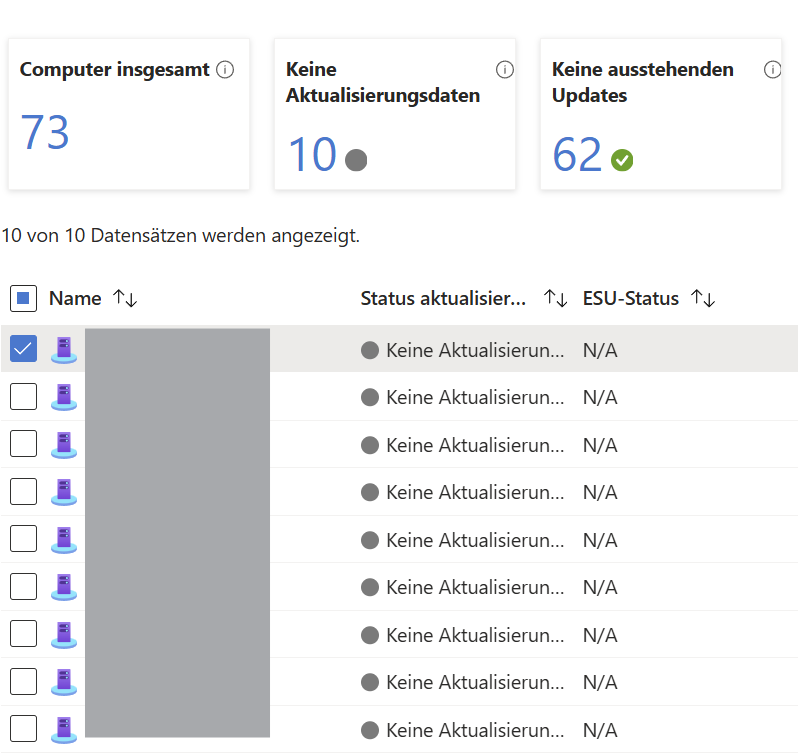The image size is (798, 756).
Task: Check the last visible row's checkbox
Action: (x=23, y=729)
